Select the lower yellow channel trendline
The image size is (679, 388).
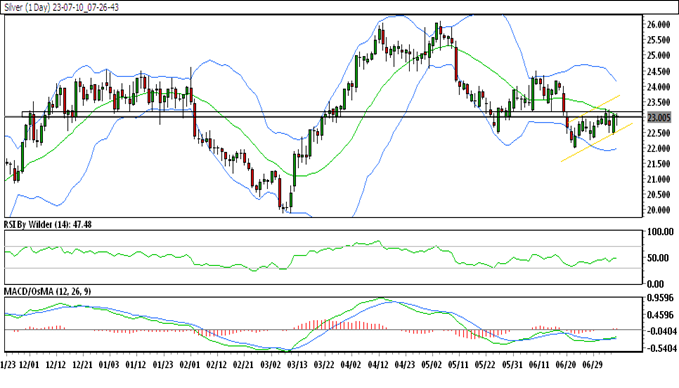pyautogui.click(x=597, y=142)
